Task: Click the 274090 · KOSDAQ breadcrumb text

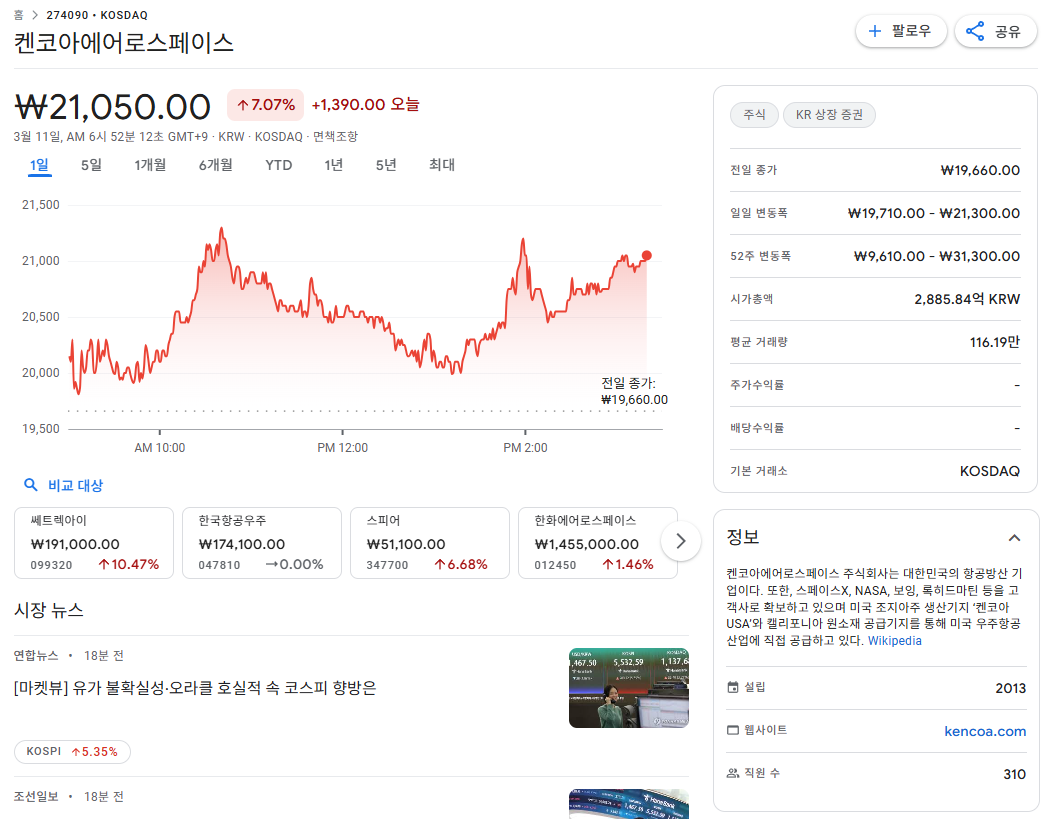Action: 97,15
